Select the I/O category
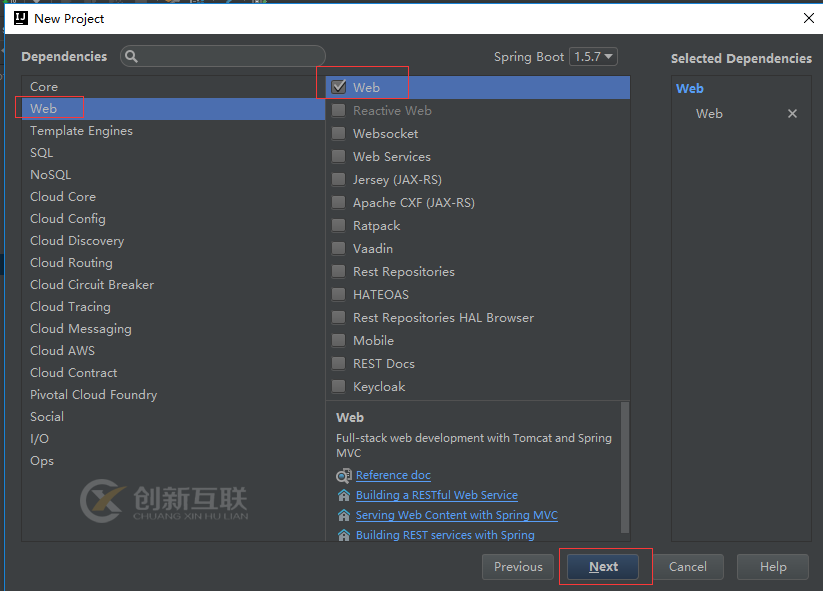Screen dimensions: 823x591 [x=173, y=439]
